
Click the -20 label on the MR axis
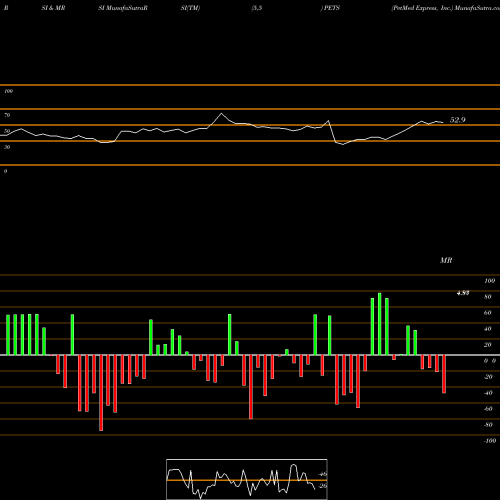[488, 377]
